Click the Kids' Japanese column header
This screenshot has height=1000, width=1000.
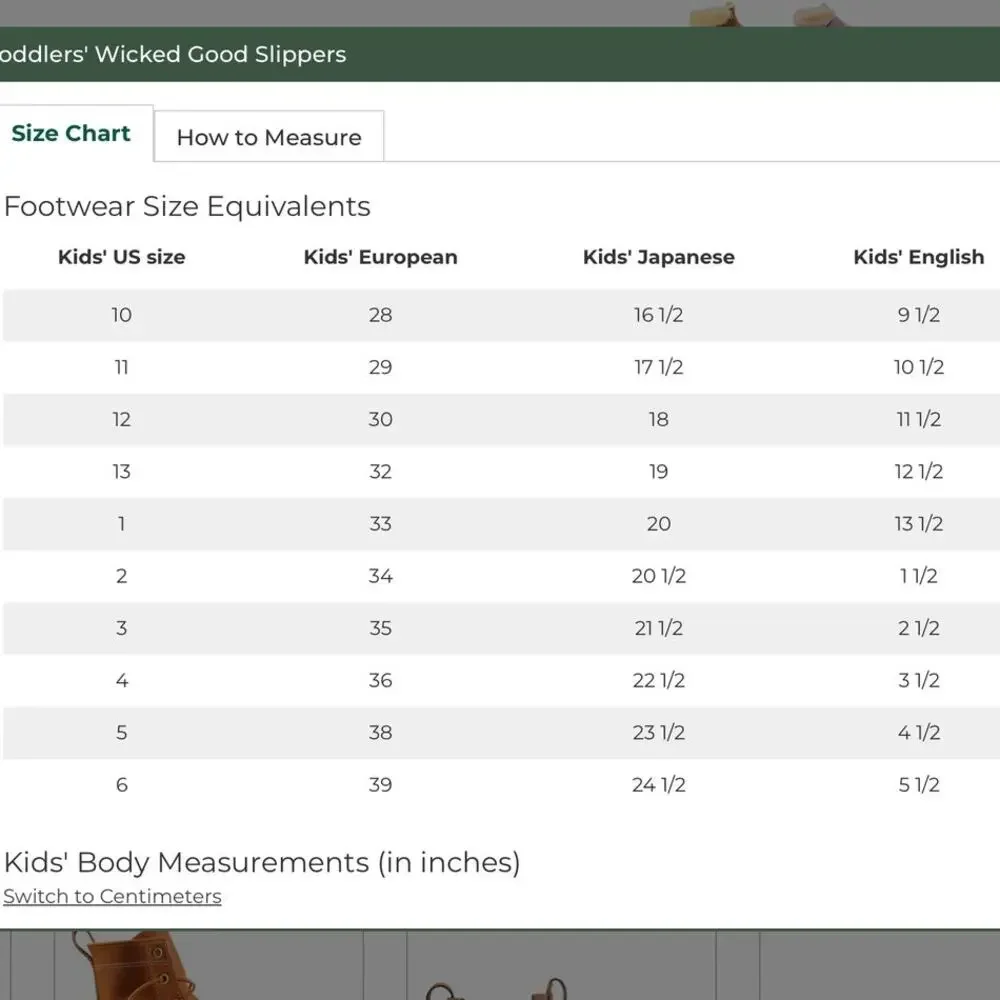click(659, 256)
